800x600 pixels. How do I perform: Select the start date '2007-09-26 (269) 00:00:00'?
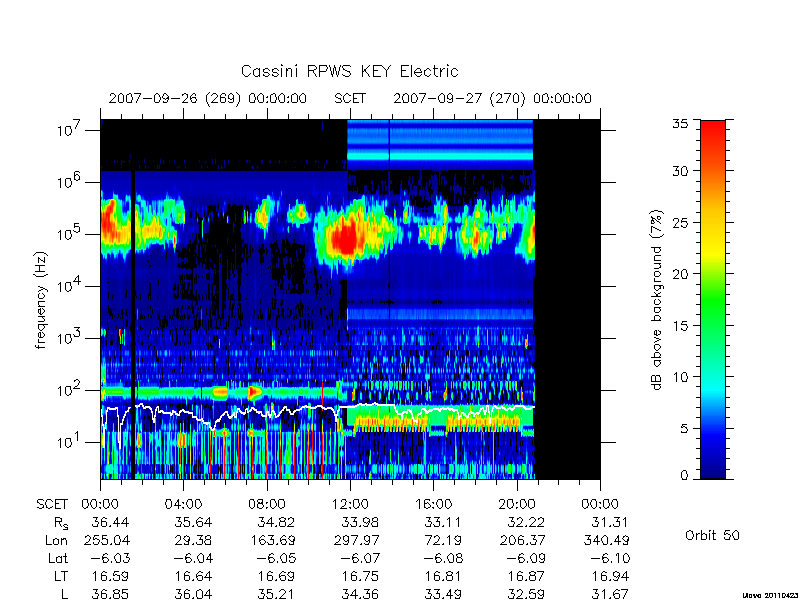click(208, 98)
